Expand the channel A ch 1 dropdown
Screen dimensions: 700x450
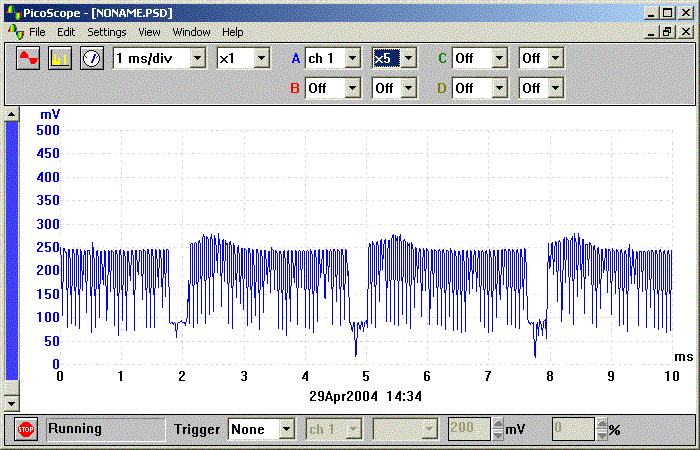(352, 58)
